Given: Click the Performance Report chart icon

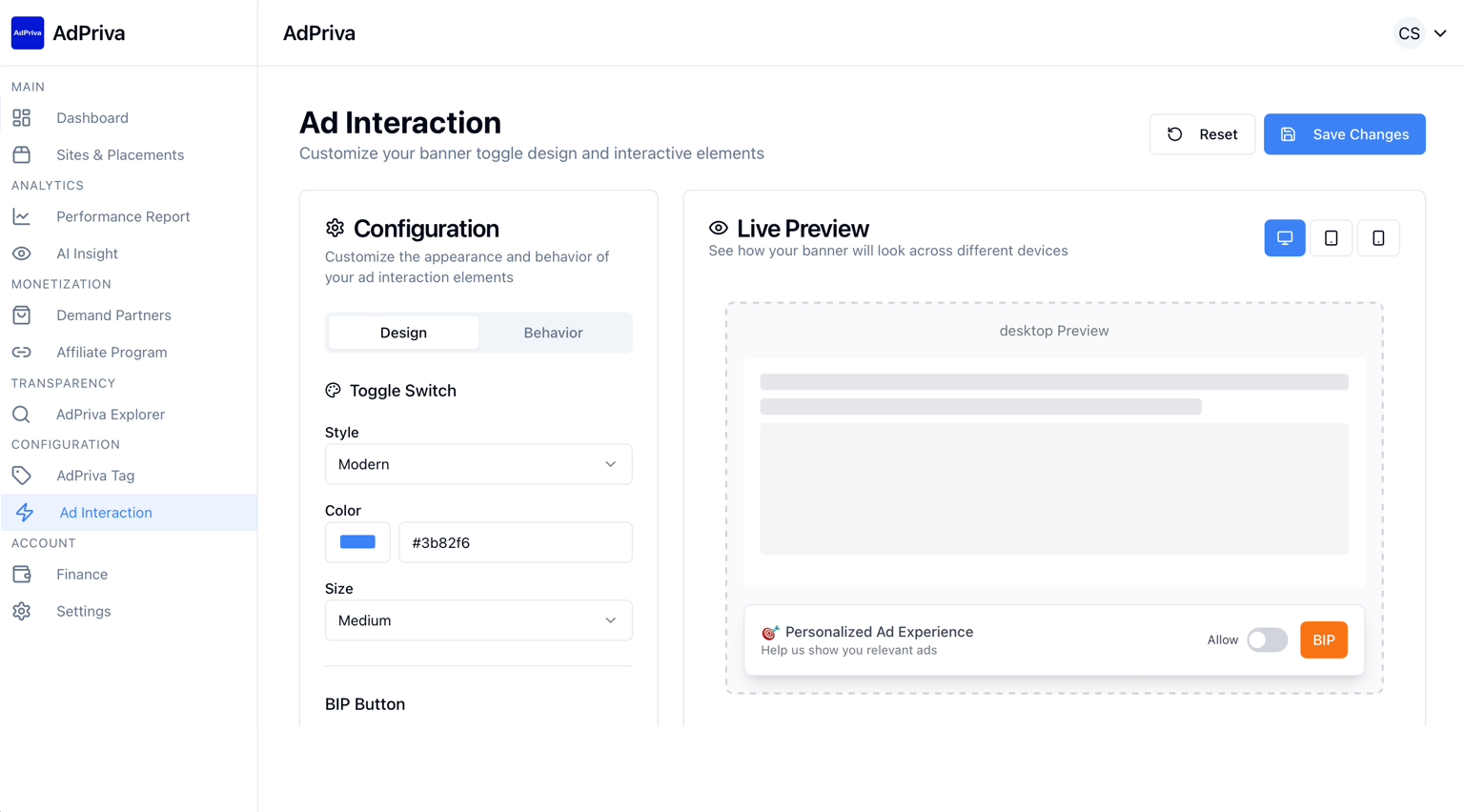Looking at the screenshot, I should coord(22,217).
